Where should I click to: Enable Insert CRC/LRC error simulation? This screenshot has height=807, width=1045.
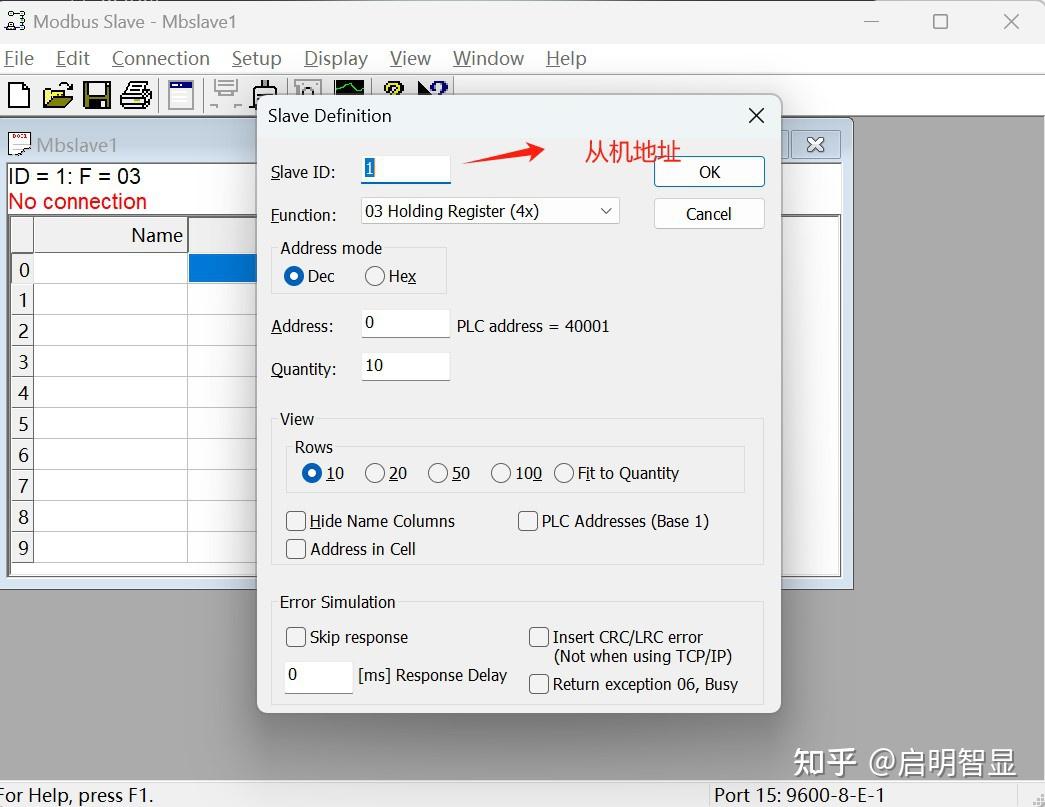539,636
